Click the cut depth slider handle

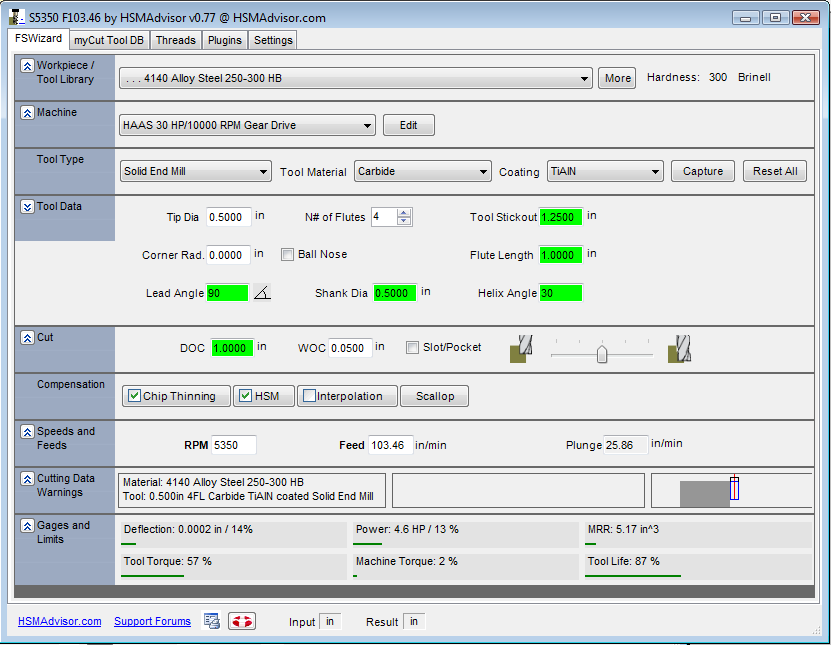point(602,353)
